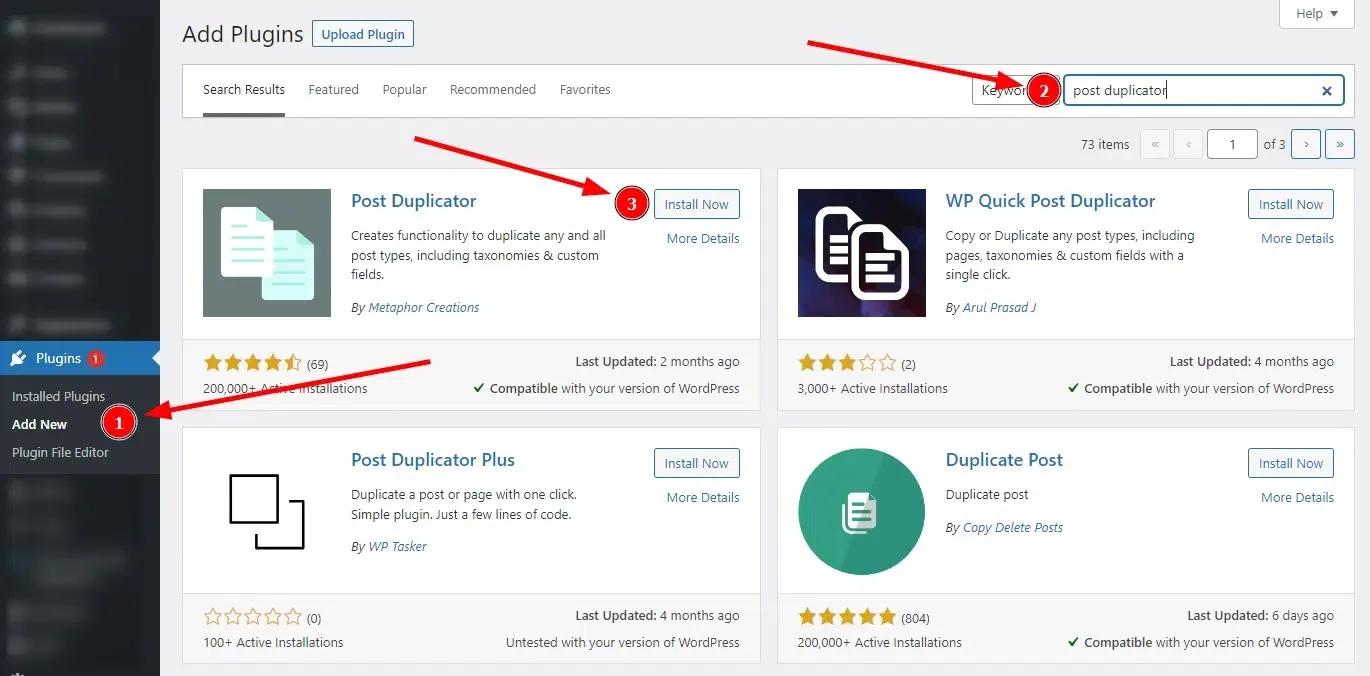Click the '(804)' rating count text
The height and width of the screenshot is (676, 1370).
(x=915, y=618)
